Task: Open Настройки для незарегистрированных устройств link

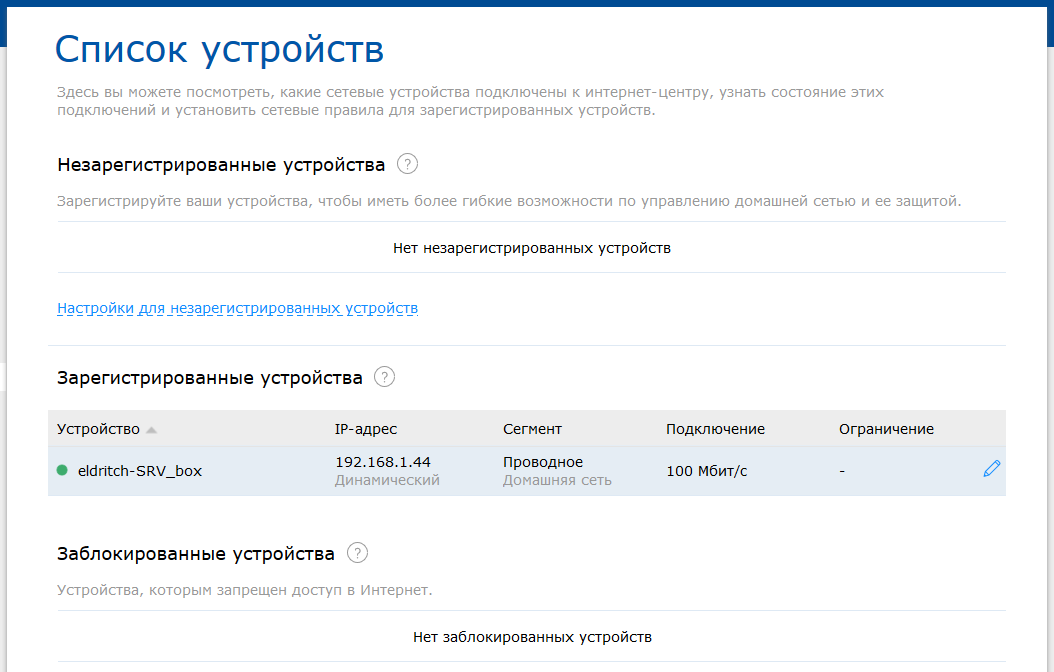Action: (x=237, y=308)
